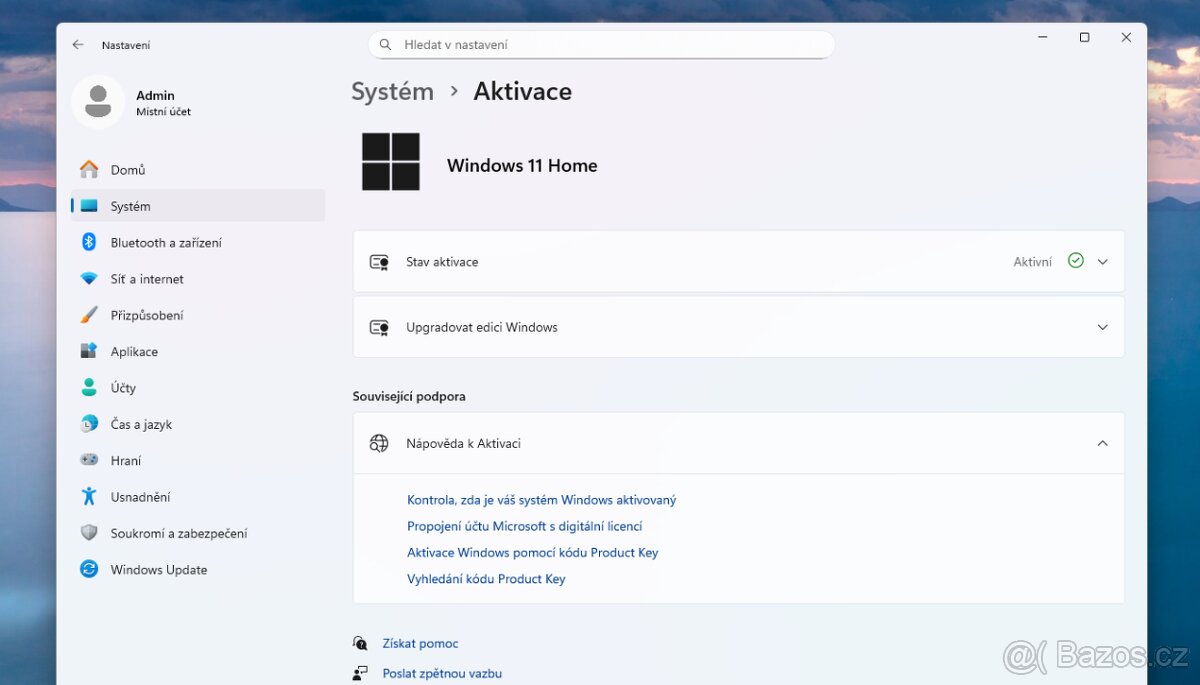Open the Domů home icon in sidebar
Viewport: 1200px width, 685px height.
click(89, 170)
